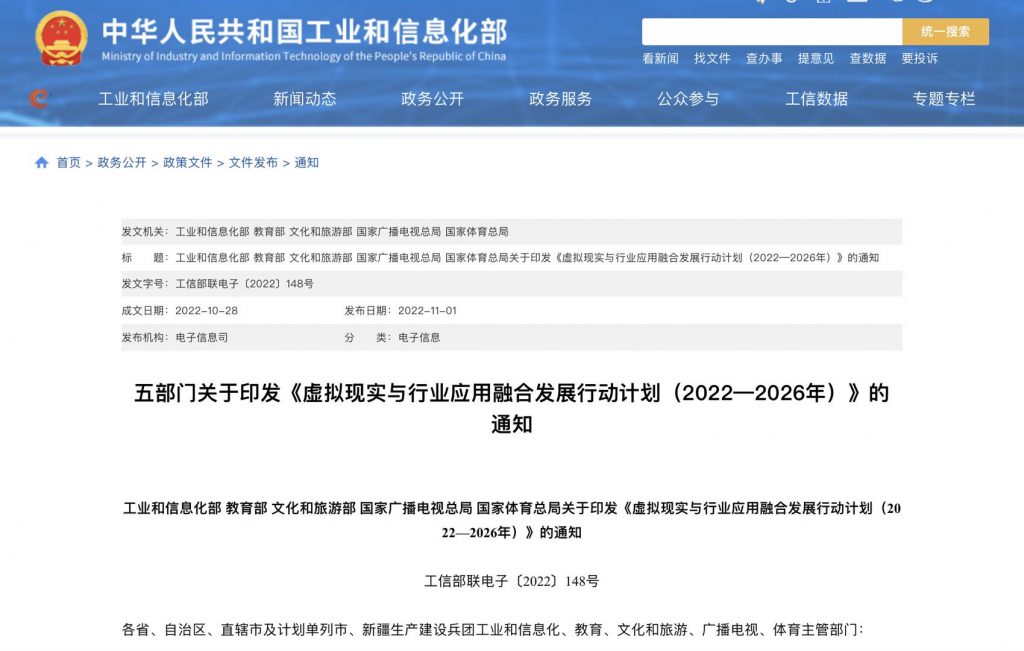
Task: Open the 找文件 quick link
Action: [712, 59]
